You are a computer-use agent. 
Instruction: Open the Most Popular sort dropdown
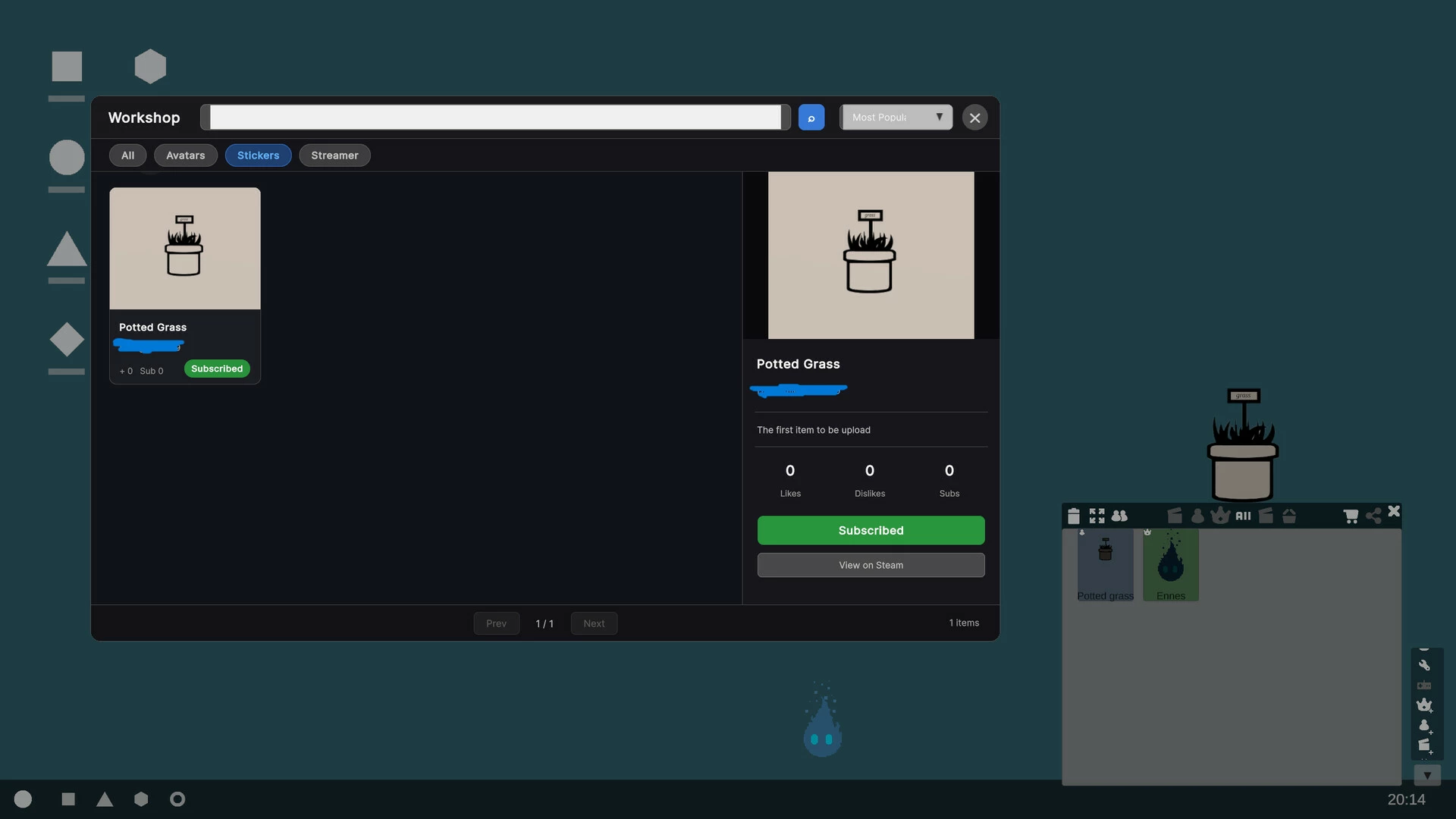[896, 118]
